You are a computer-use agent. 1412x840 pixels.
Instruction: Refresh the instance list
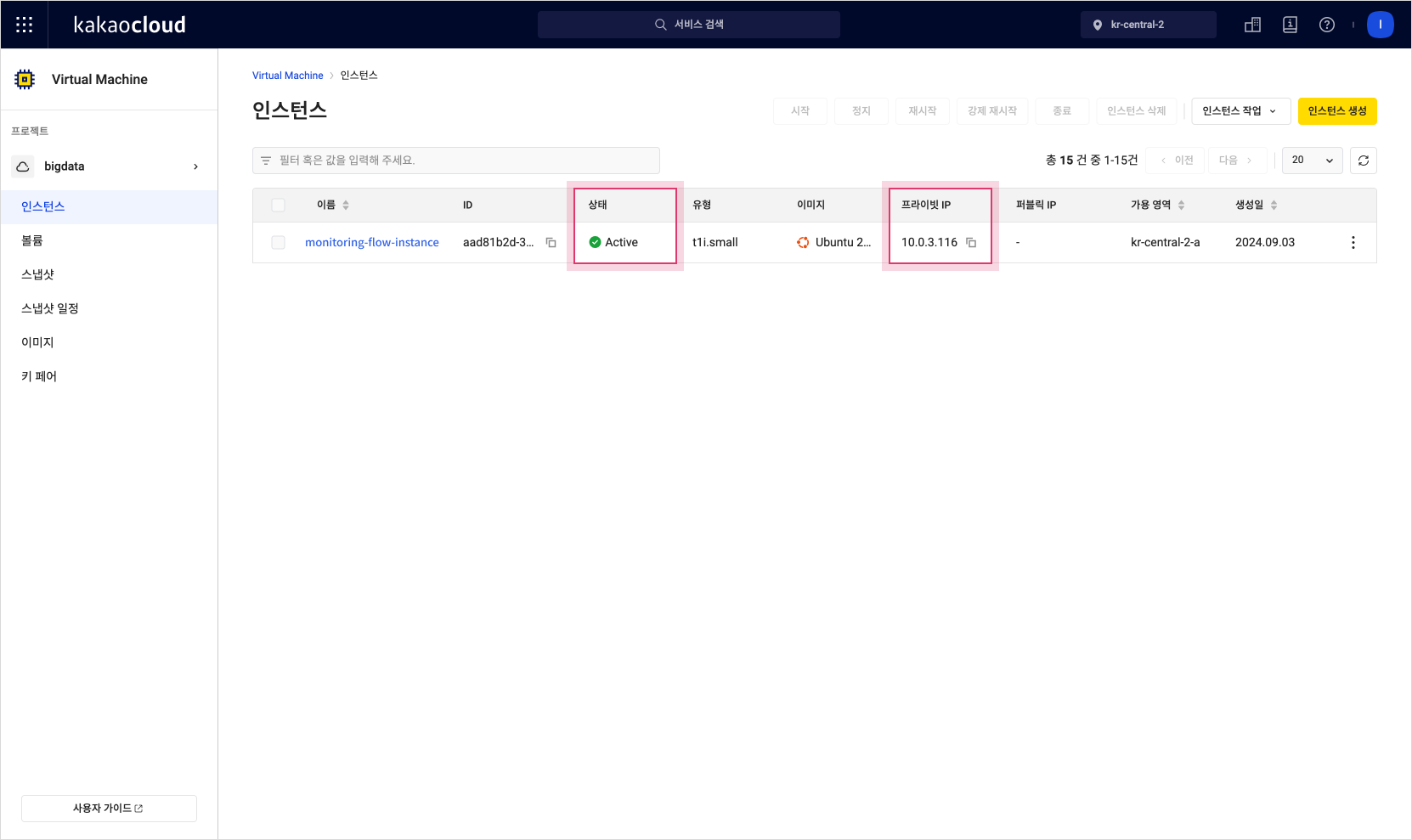click(x=1364, y=161)
